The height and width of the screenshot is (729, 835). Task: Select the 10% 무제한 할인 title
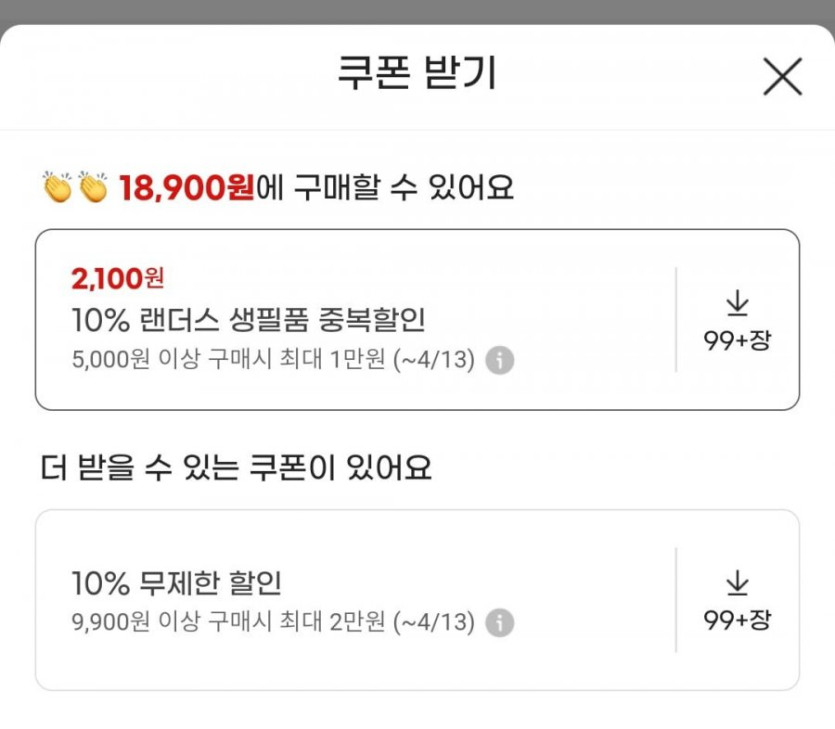pos(176,582)
